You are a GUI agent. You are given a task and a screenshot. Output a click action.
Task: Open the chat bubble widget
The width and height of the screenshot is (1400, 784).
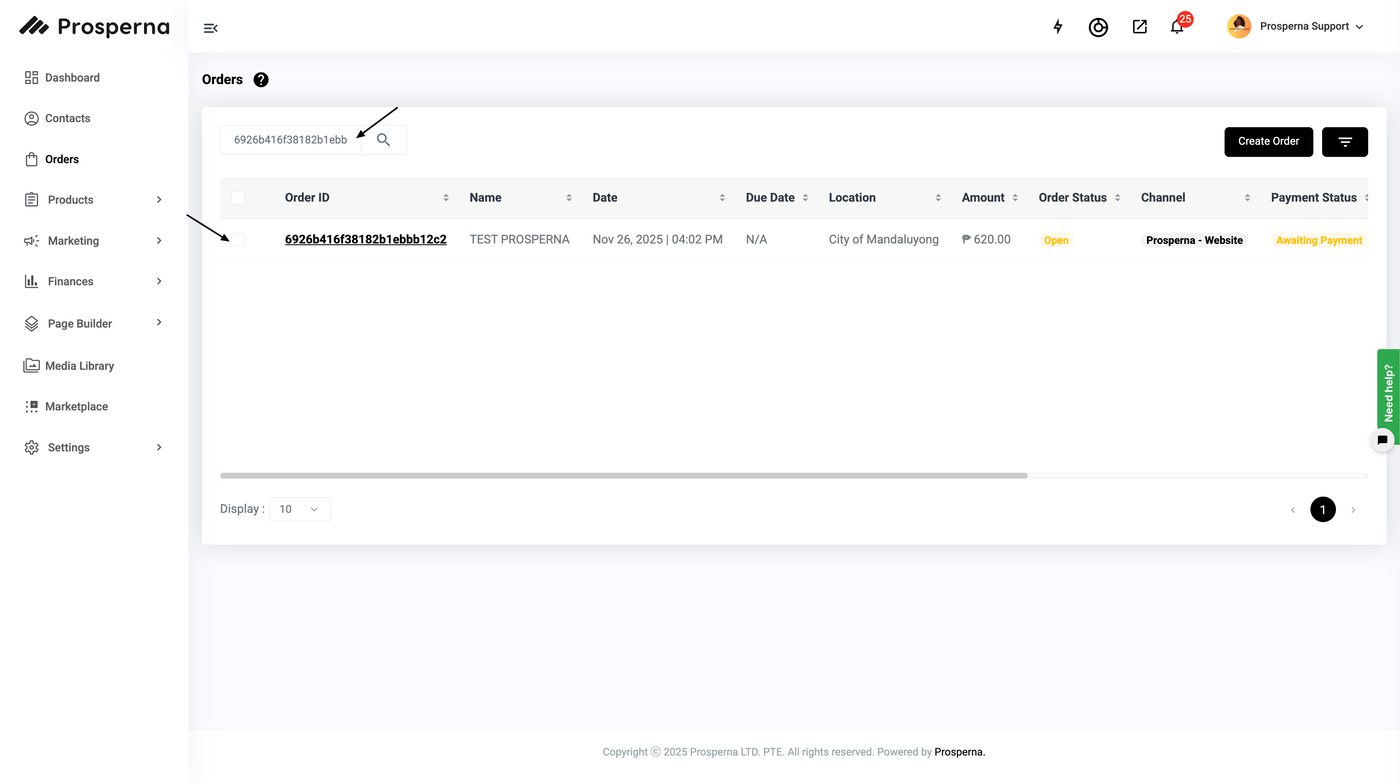pyautogui.click(x=1382, y=440)
